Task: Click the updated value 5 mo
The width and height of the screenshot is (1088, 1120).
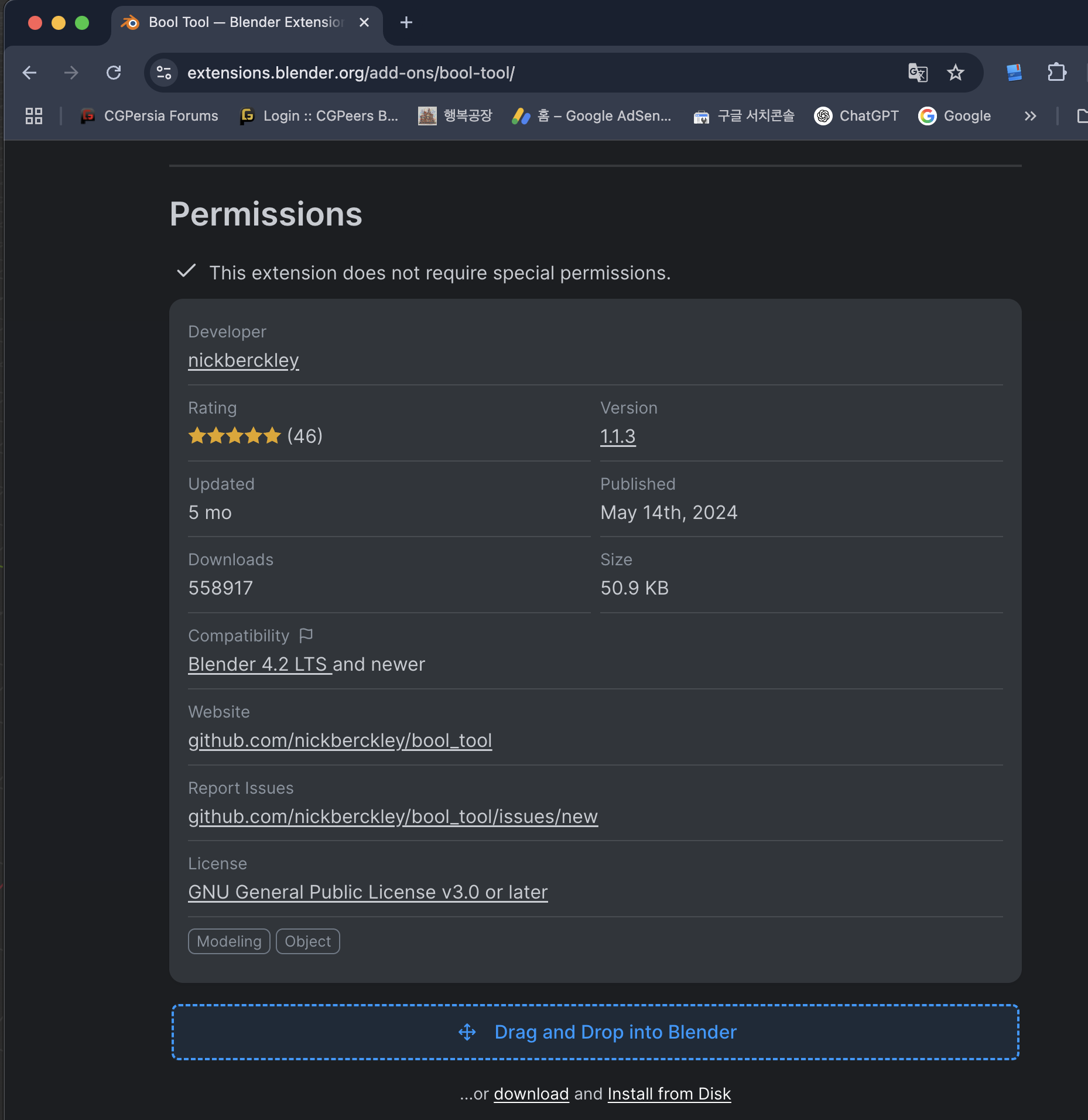Action: (210, 513)
